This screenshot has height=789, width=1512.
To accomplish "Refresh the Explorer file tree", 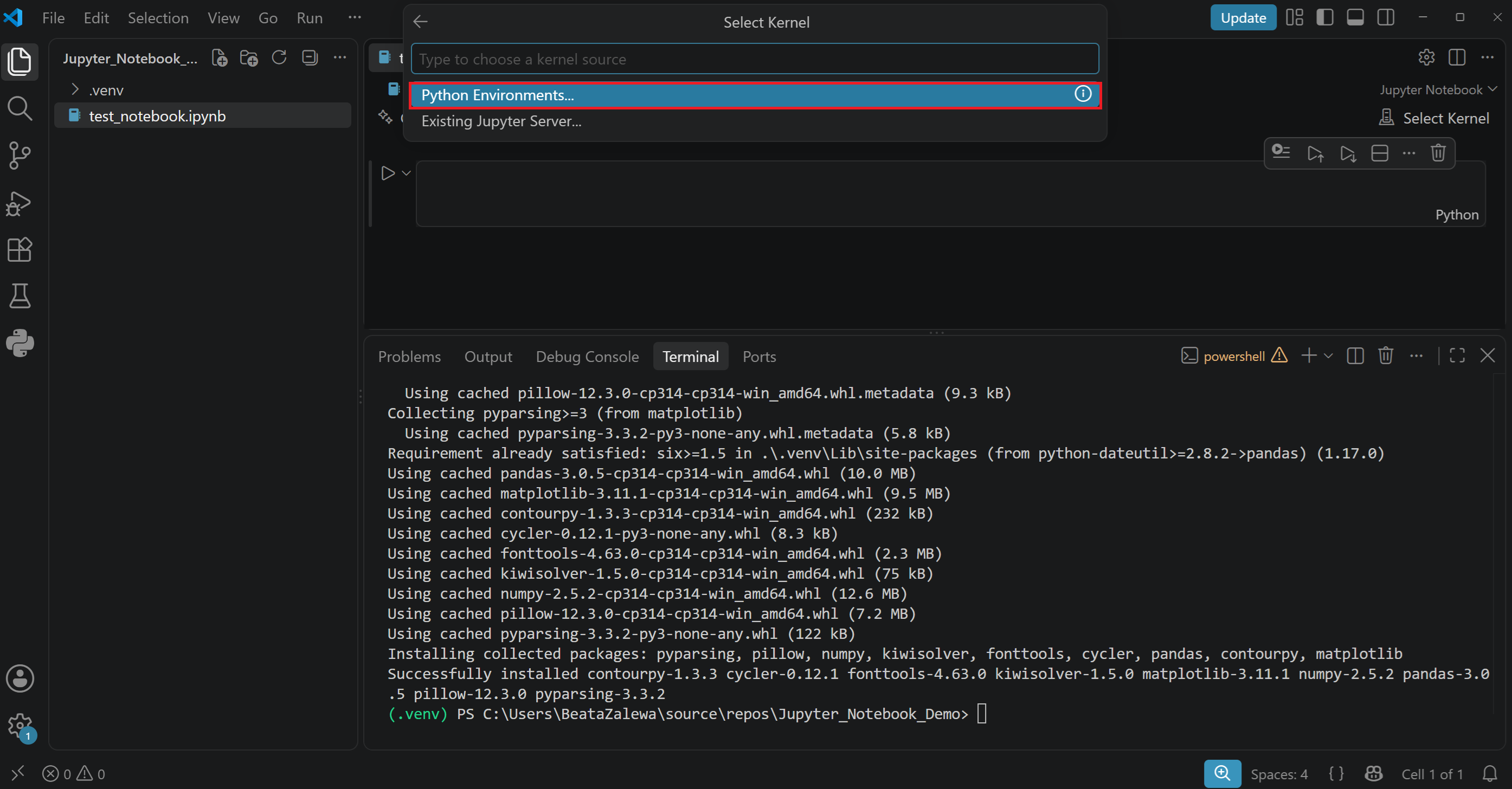I will click(279, 57).
